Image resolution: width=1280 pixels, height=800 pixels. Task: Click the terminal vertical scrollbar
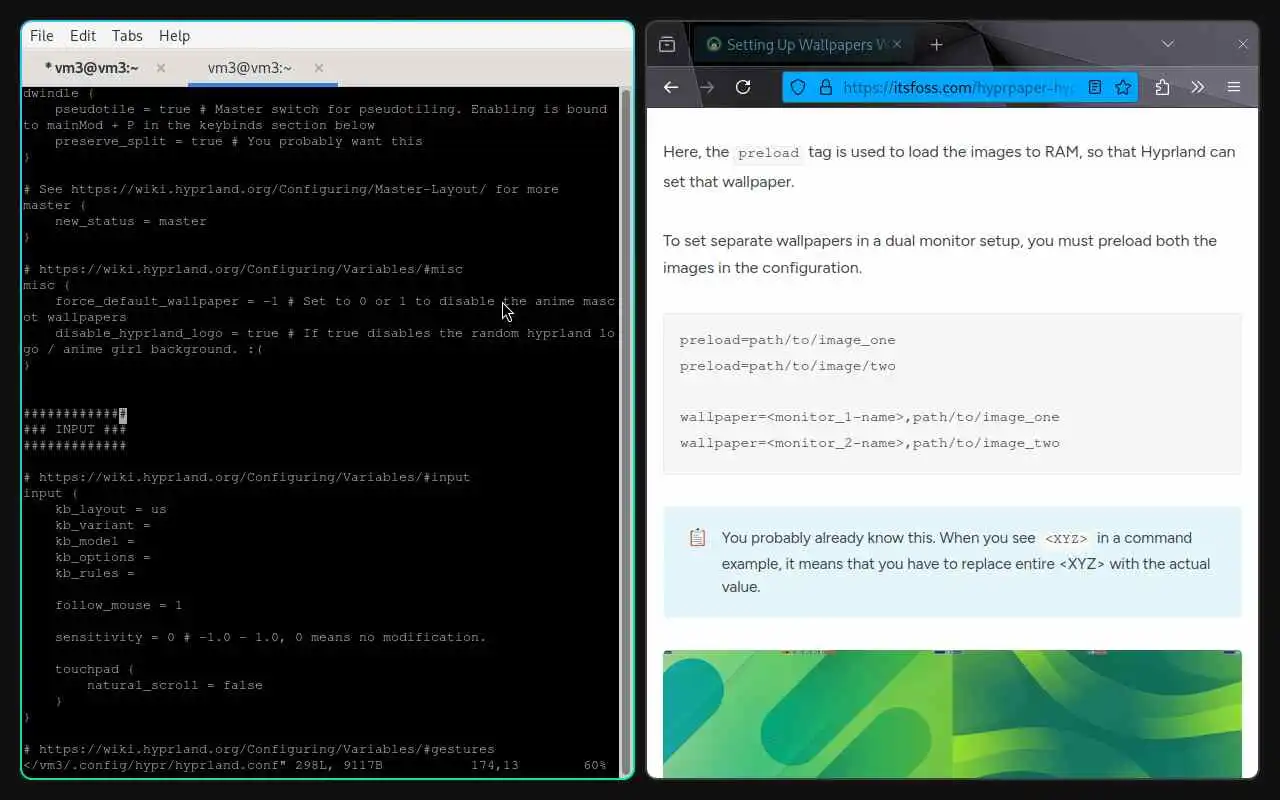(x=627, y=430)
